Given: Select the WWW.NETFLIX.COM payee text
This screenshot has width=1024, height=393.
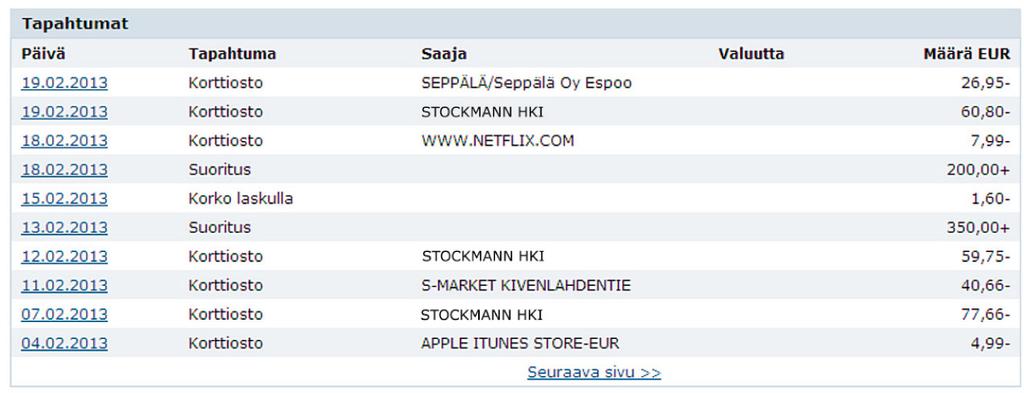Looking at the screenshot, I should click(x=498, y=141).
